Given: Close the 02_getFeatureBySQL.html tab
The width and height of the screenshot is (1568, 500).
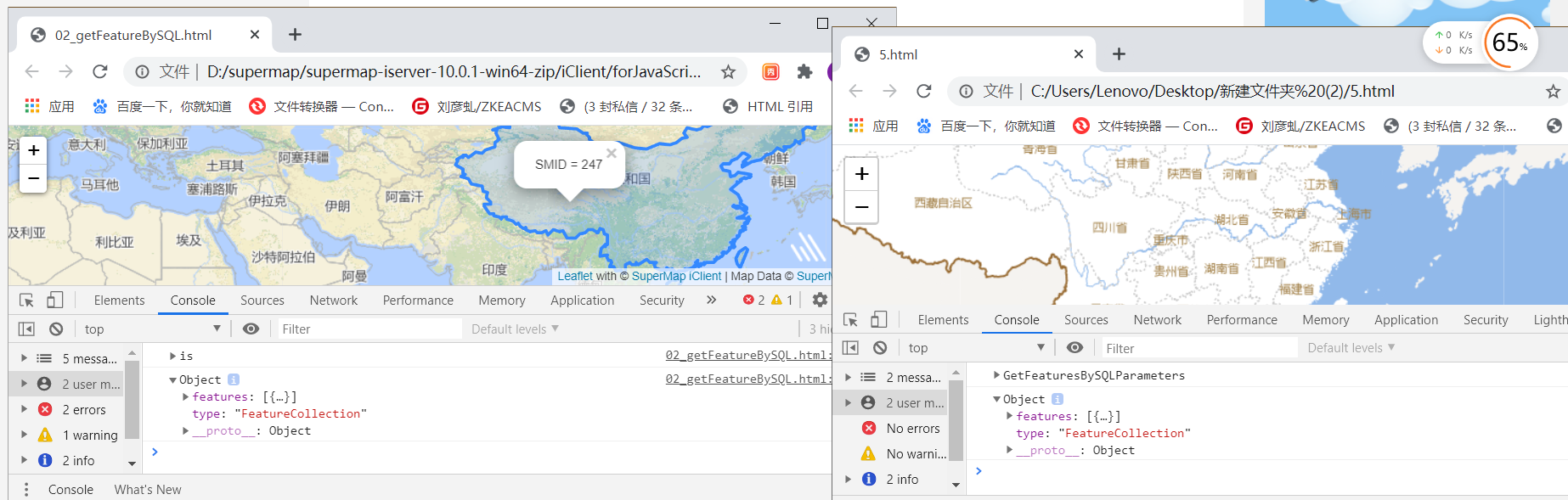Looking at the screenshot, I should 255,35.
